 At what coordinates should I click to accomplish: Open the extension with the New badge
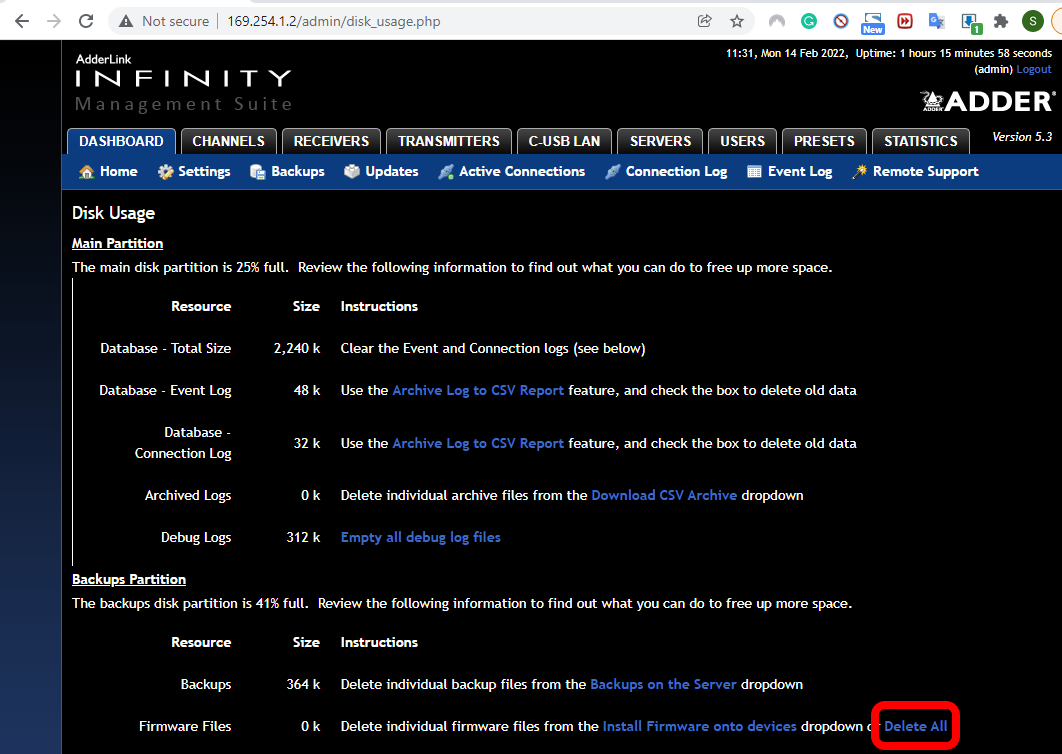coord(872,22)
